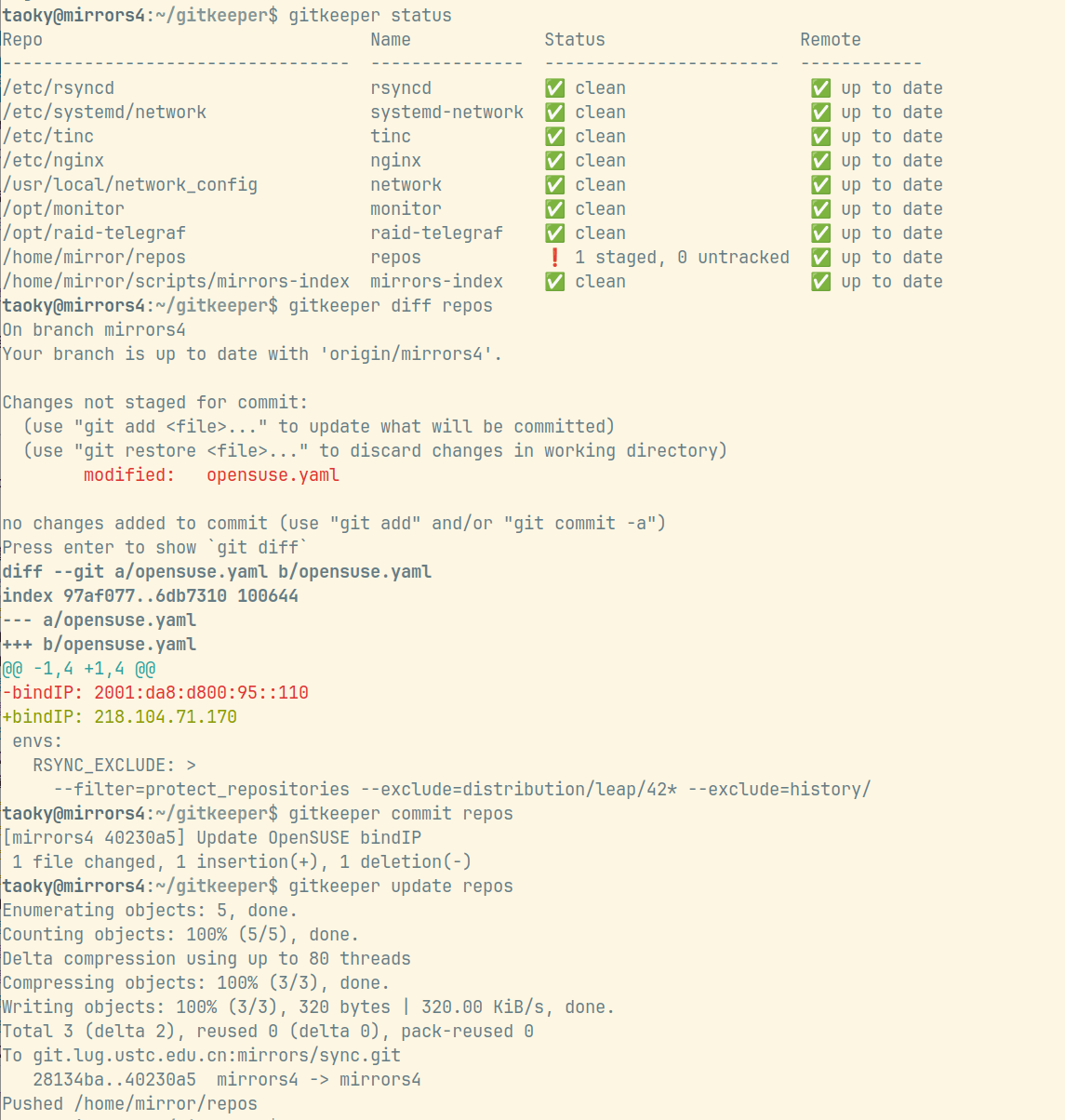This screenshot has width=1065, height=1120.
Task: Click the clean check icon for raid-telegraf
Action: point(555,233)
